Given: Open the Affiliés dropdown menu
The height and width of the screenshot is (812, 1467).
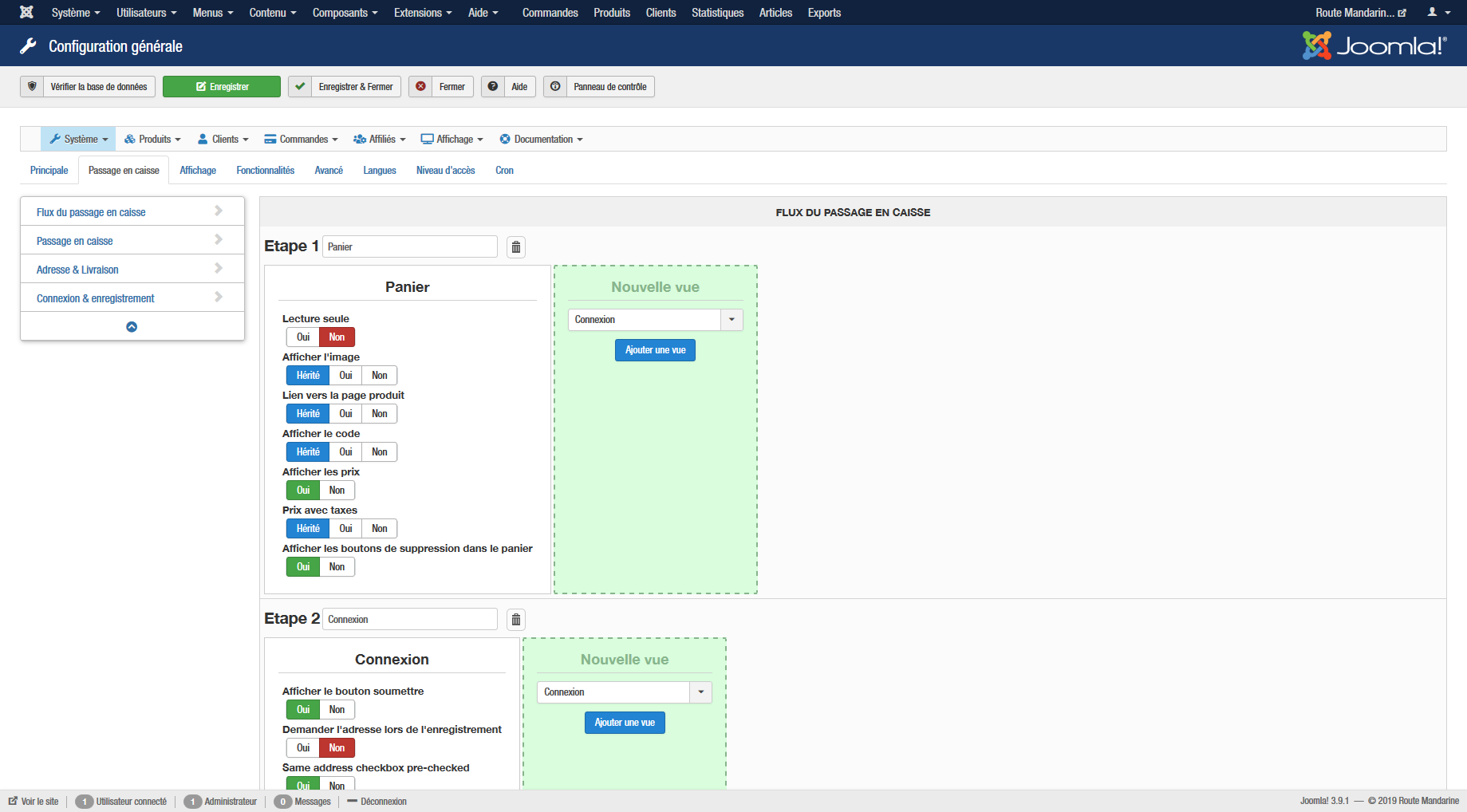Looking at the screenshot, I should 380,139.
